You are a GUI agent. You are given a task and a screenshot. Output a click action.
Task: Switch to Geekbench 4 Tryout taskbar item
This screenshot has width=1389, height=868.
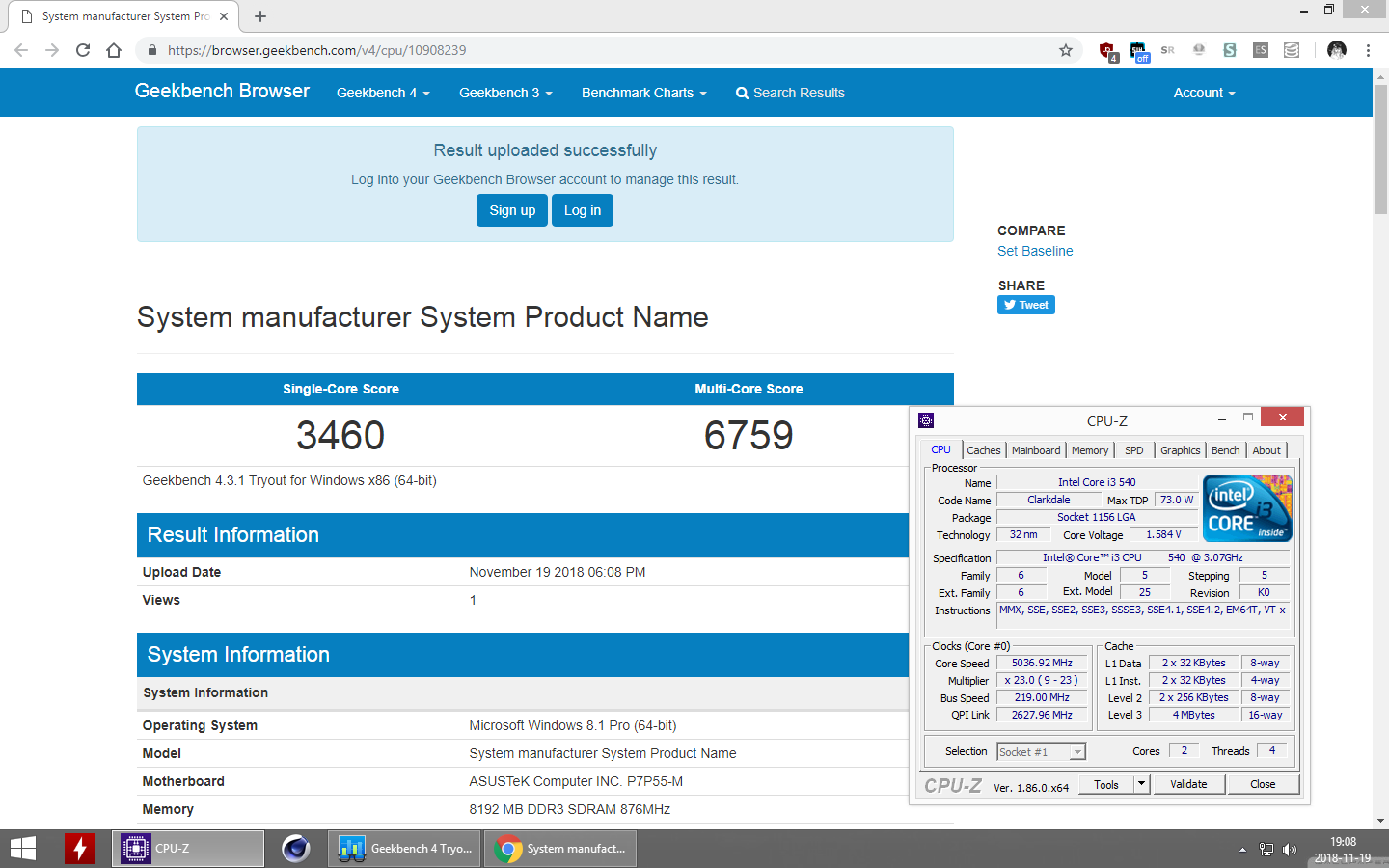click(404, 849)
